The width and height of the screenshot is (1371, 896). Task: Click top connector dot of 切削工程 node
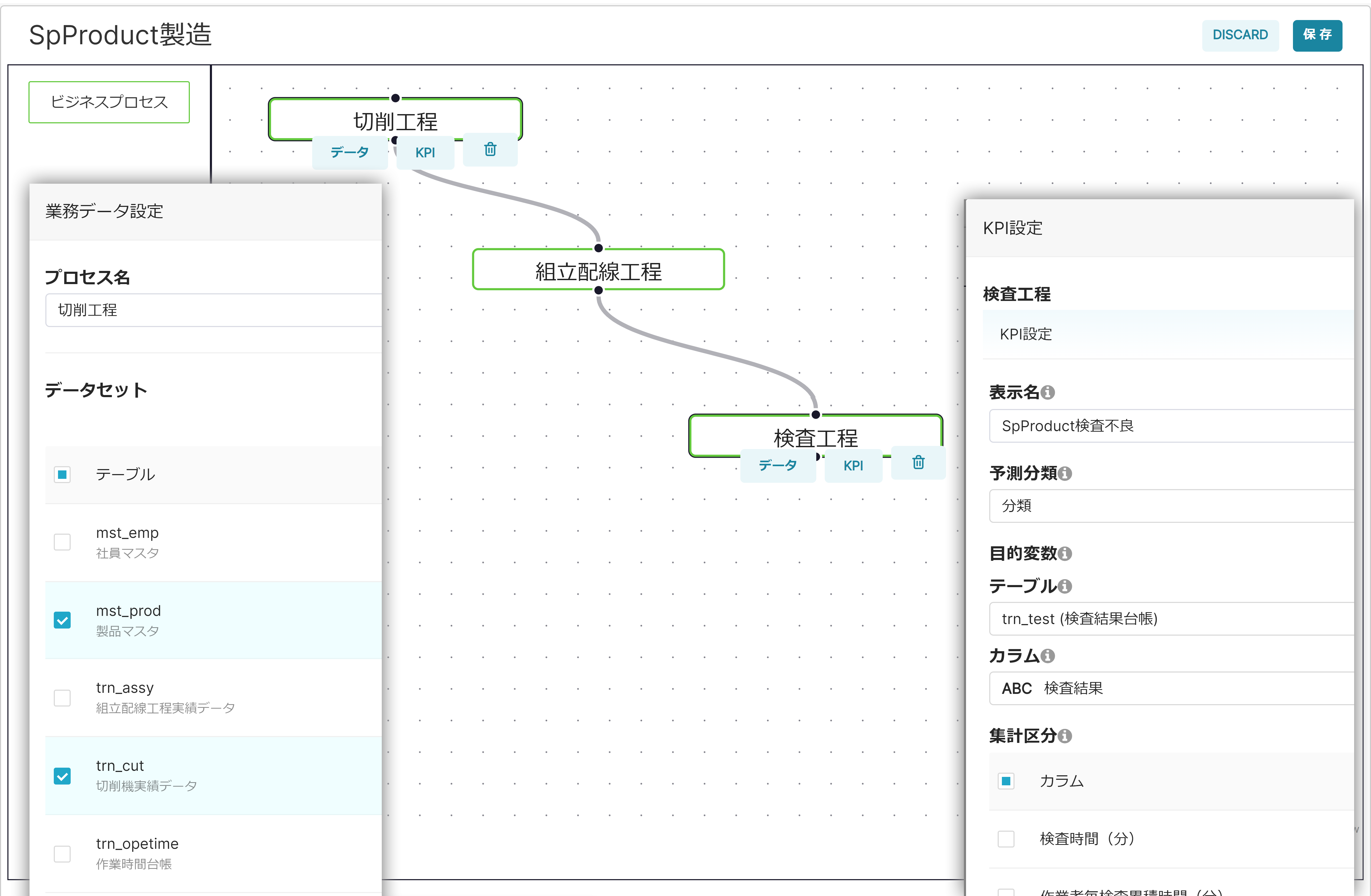tap(396, 99)
